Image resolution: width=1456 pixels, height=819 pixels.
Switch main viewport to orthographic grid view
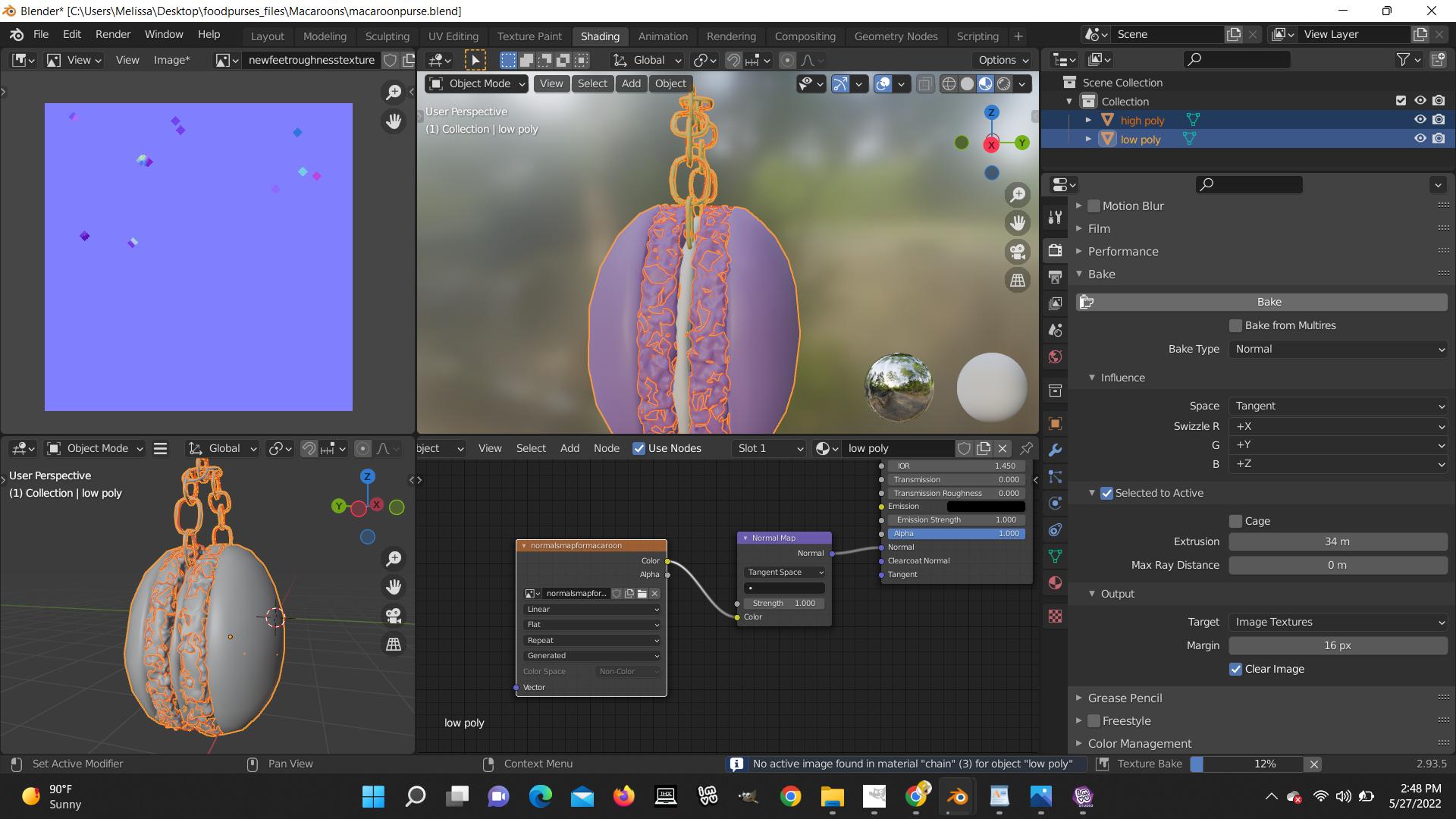pos(1018,280)
